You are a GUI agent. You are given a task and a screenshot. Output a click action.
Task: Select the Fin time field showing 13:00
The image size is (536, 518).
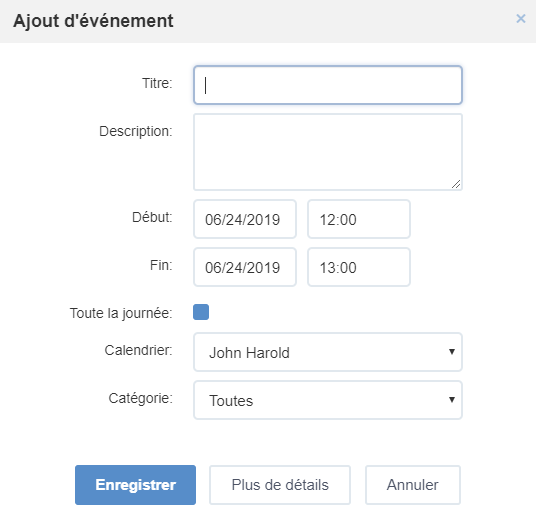[359, 267]
